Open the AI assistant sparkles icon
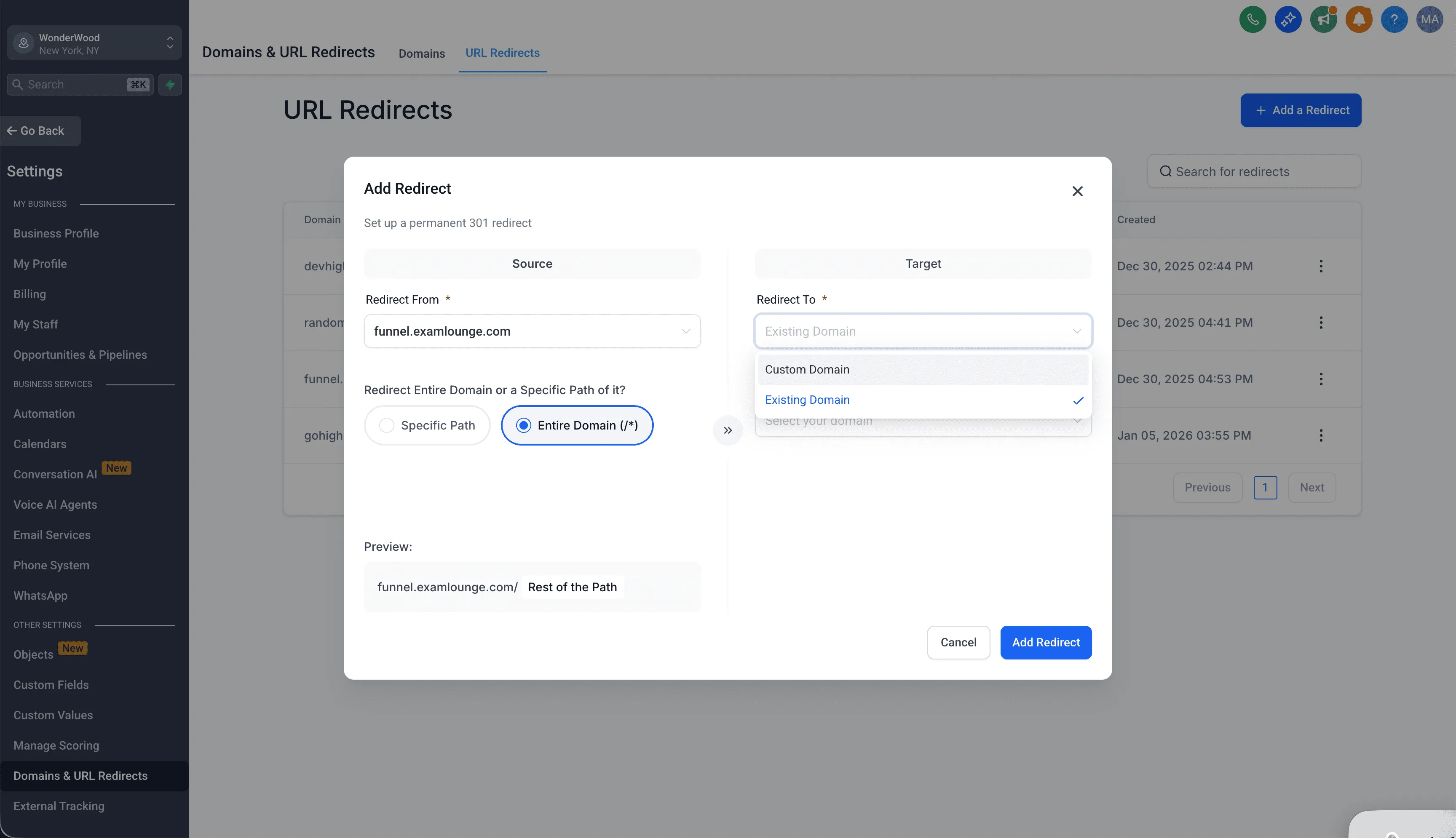 point(1288,19)
